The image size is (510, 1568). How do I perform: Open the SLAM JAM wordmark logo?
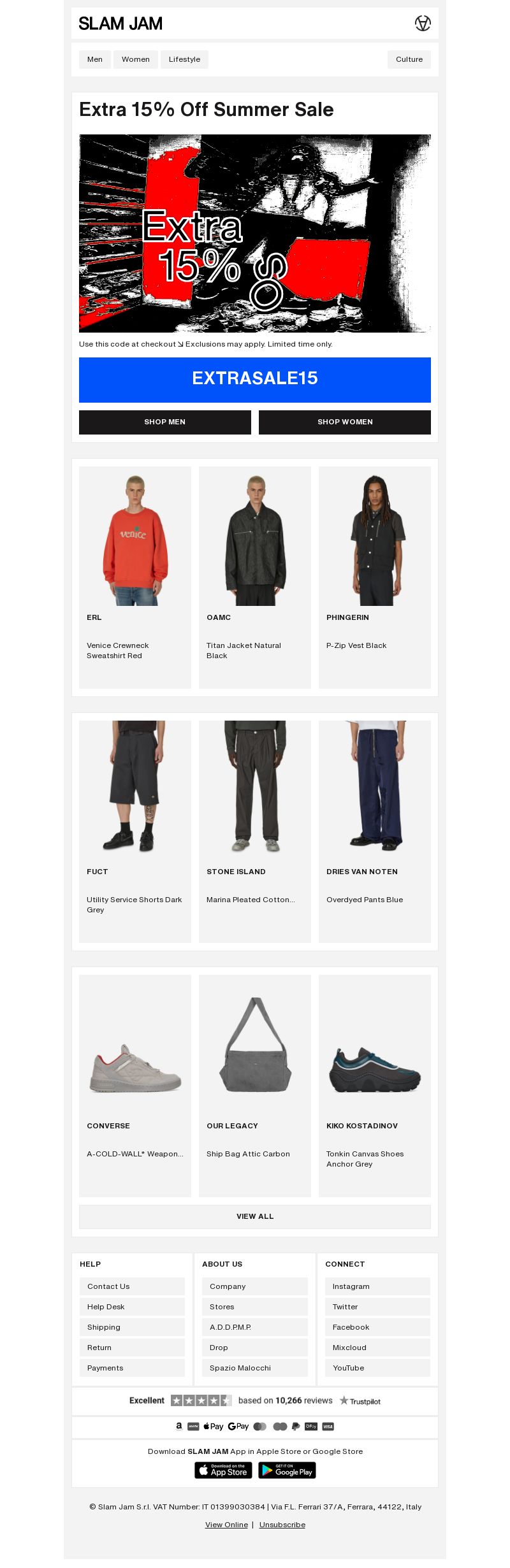[x=120, y=24]
